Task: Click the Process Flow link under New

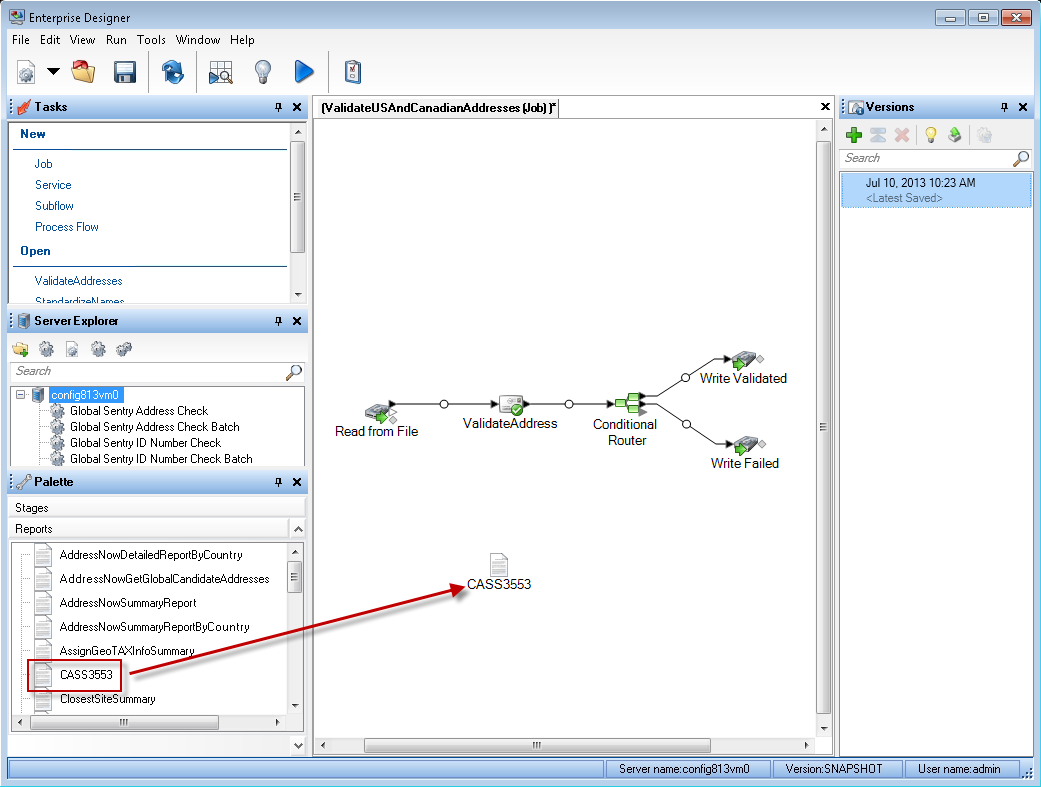Action: [66, 227]
